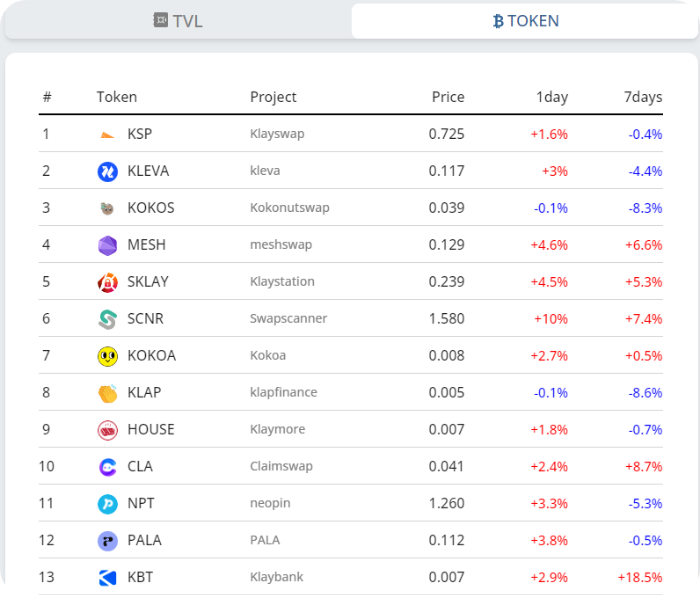
Task: Sort by the Token column header
Action: [x=117, y=97]
